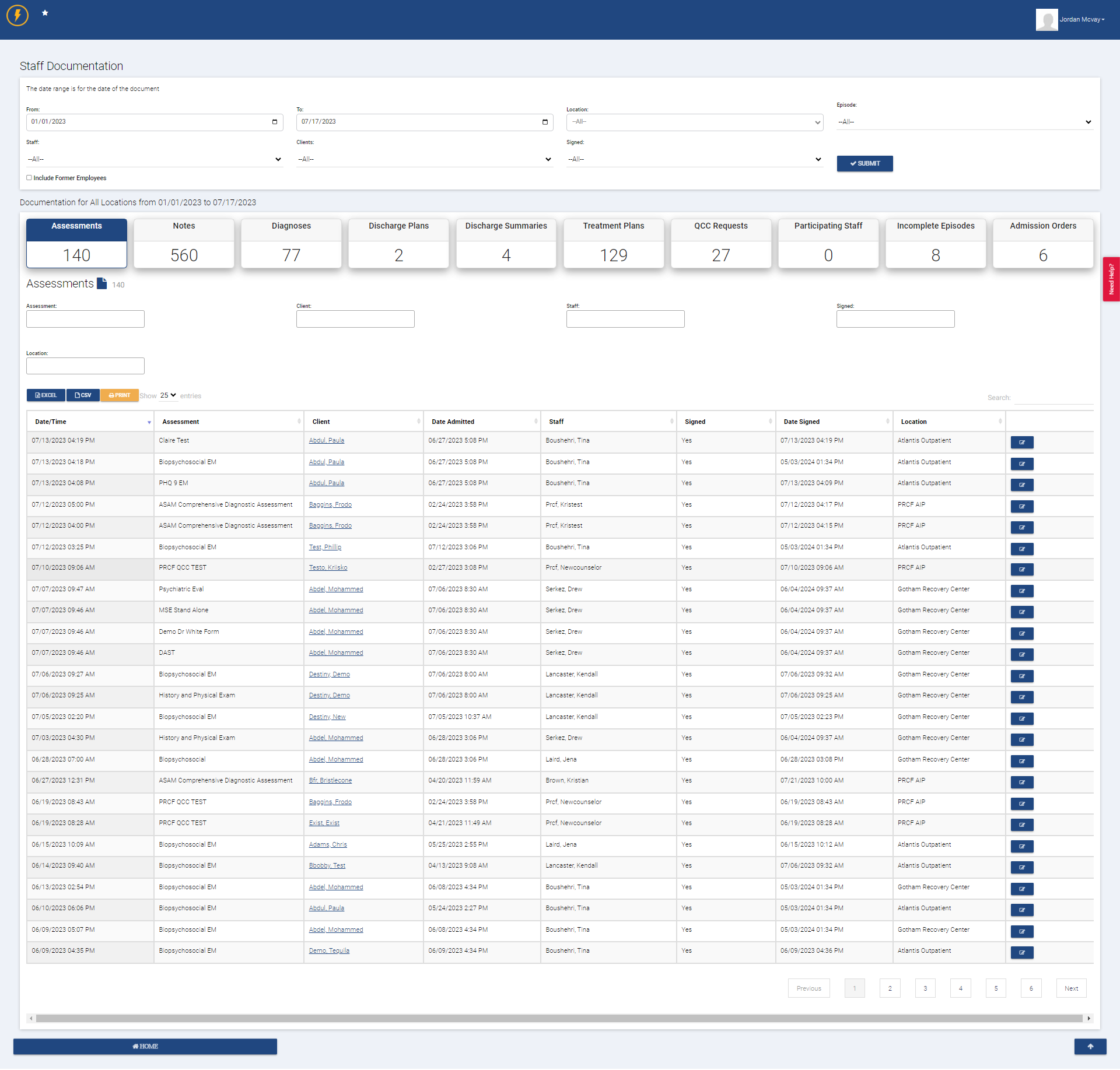Switch to the Incomplete Episodes tab

click(936, 243)
